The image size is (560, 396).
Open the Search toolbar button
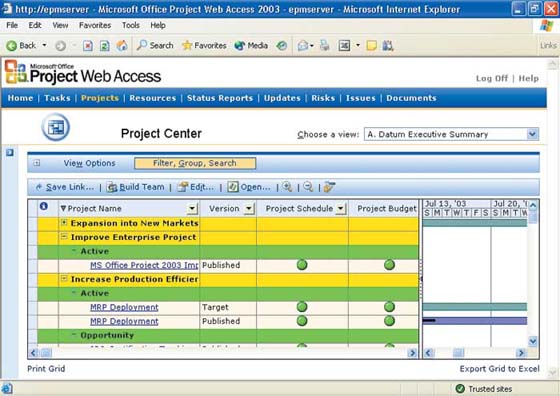point(155,45)
